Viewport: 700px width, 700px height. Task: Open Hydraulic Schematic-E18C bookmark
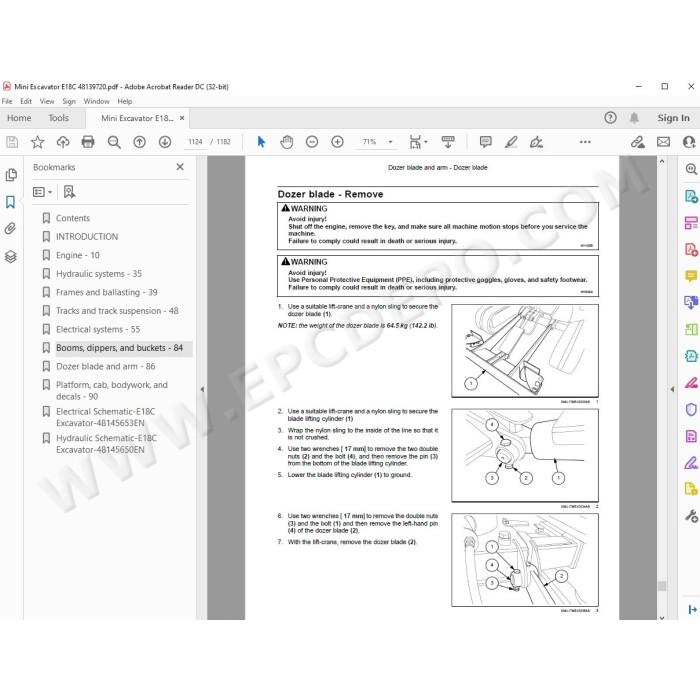(x=106, y=444)
